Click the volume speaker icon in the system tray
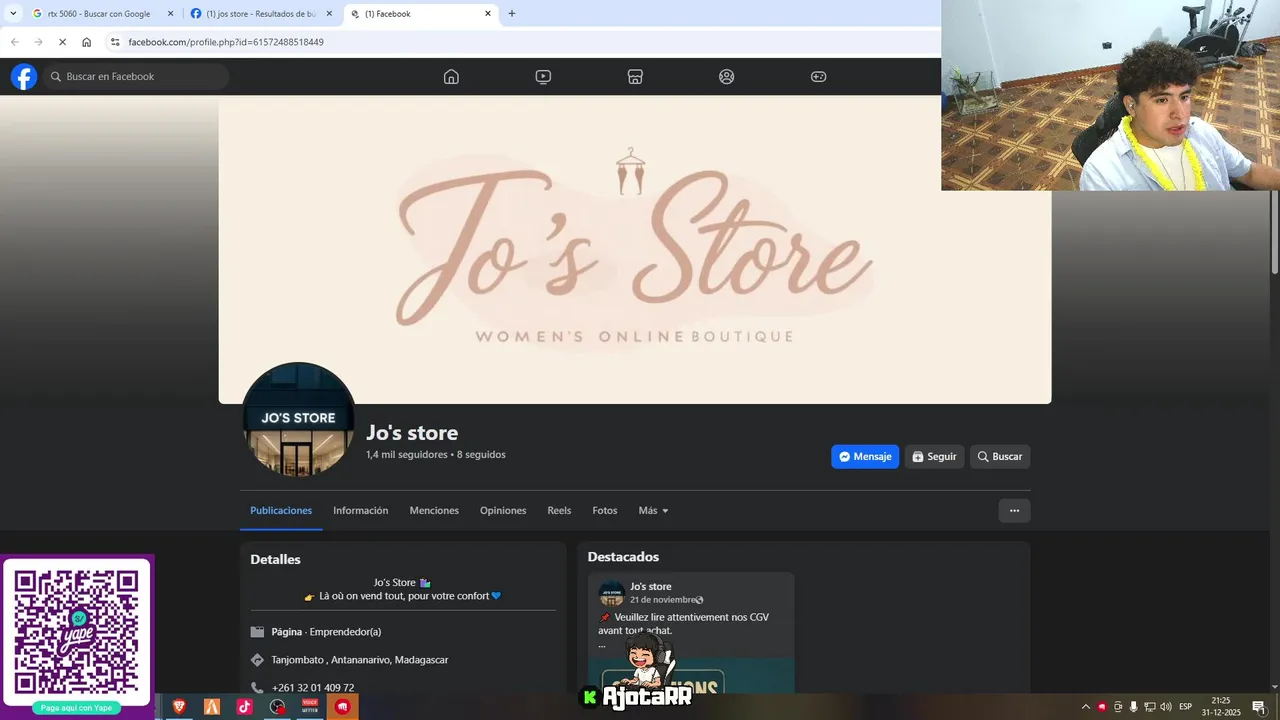Viewport: 1280px width, 720px height. [1166, 707]
